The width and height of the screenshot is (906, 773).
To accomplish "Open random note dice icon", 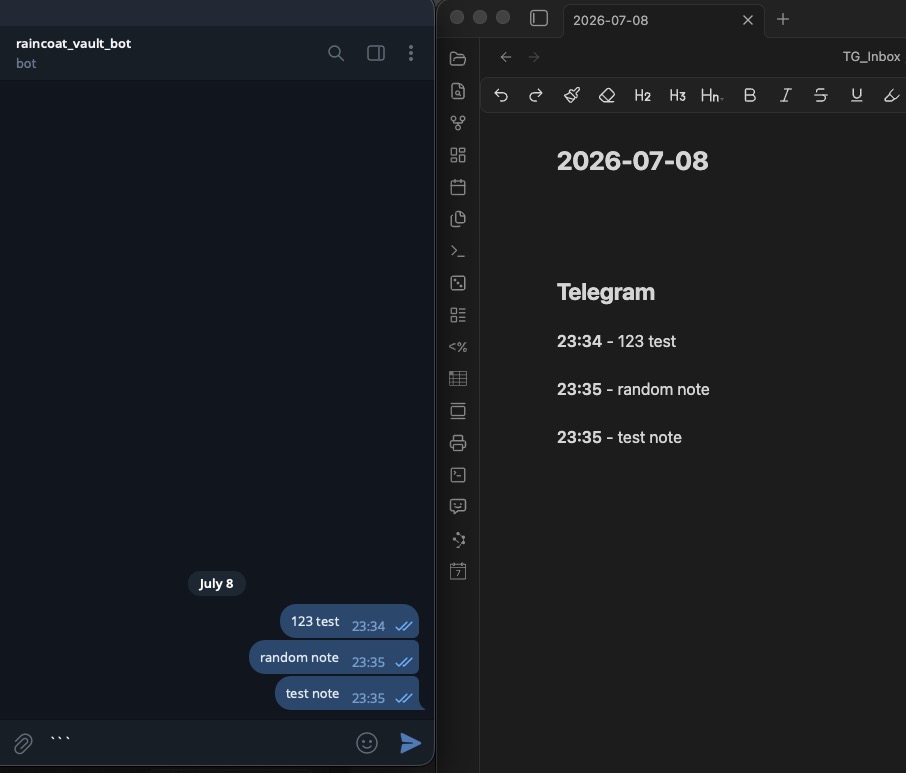I will (x=458, y=283).
